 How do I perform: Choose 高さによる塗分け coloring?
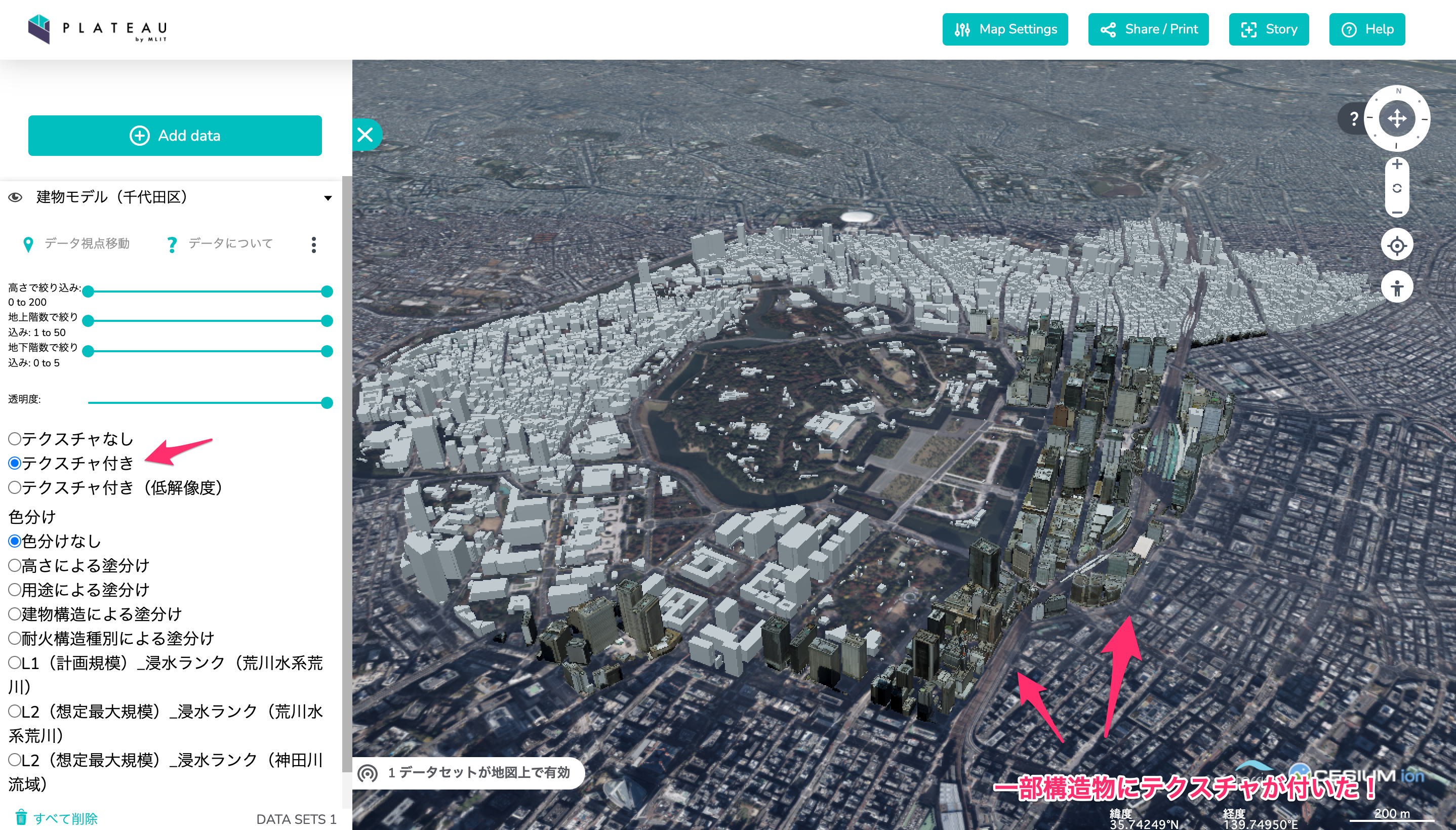pyautogui.click(x=15, y=565)
